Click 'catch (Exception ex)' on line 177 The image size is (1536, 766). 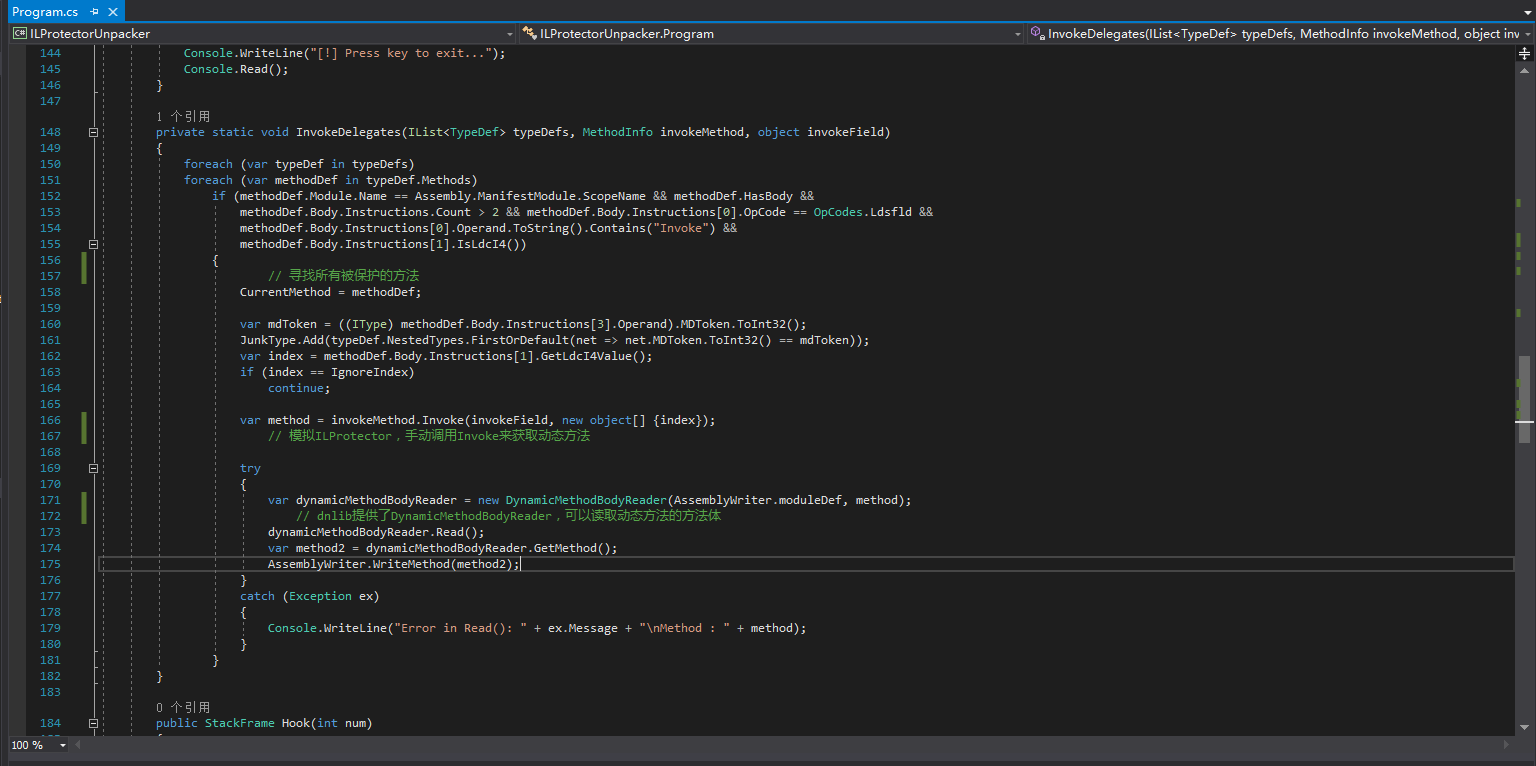coord(310,596)
